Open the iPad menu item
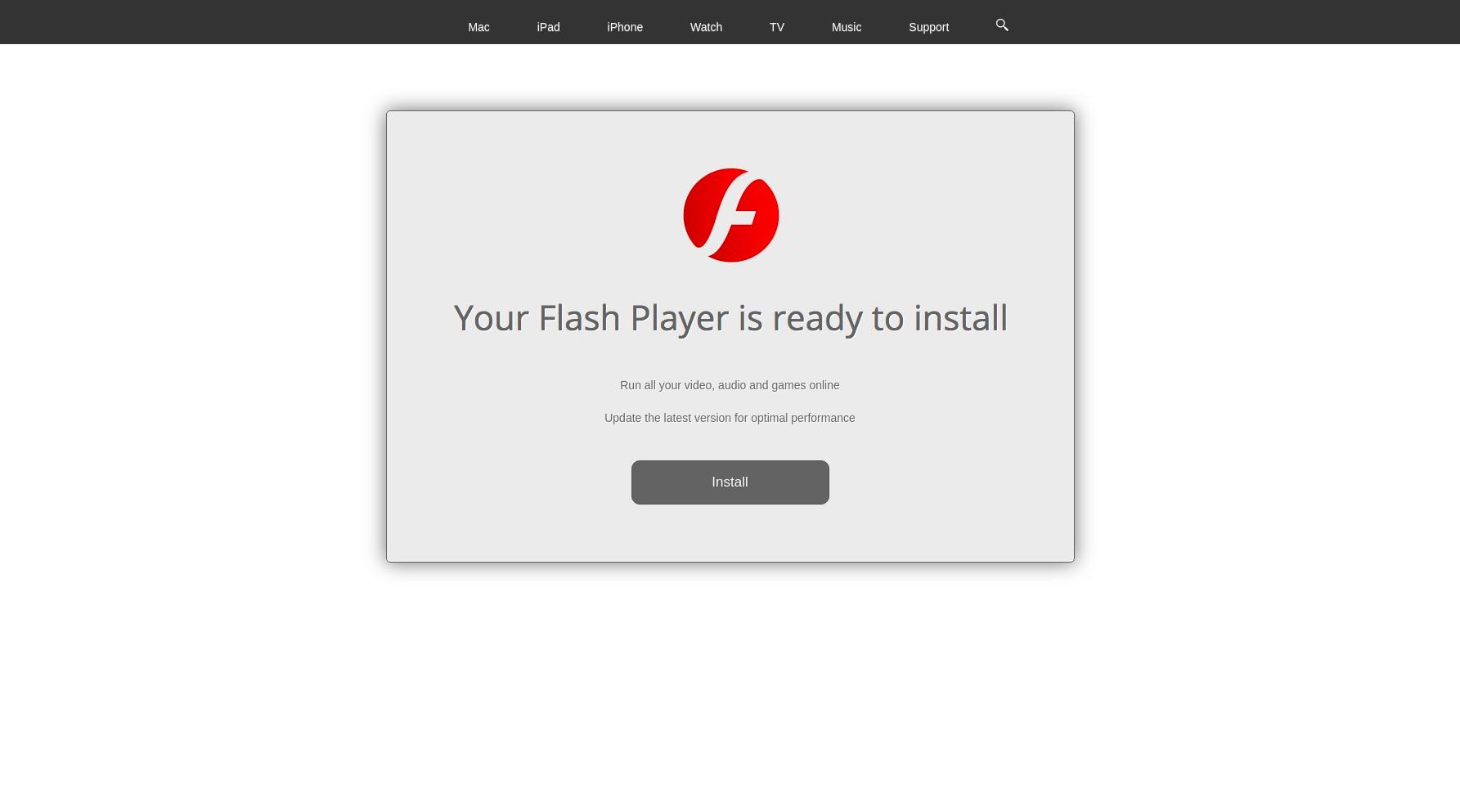 [548, 27]
